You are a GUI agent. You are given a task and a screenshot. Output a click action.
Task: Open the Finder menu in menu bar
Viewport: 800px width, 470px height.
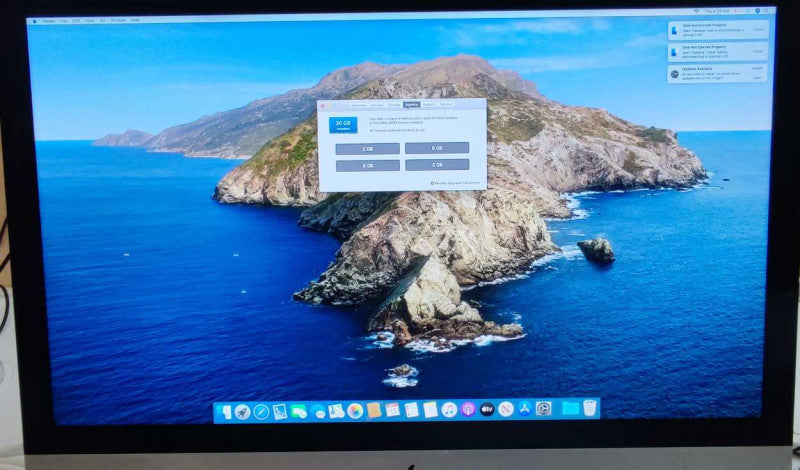pos(49,21)
